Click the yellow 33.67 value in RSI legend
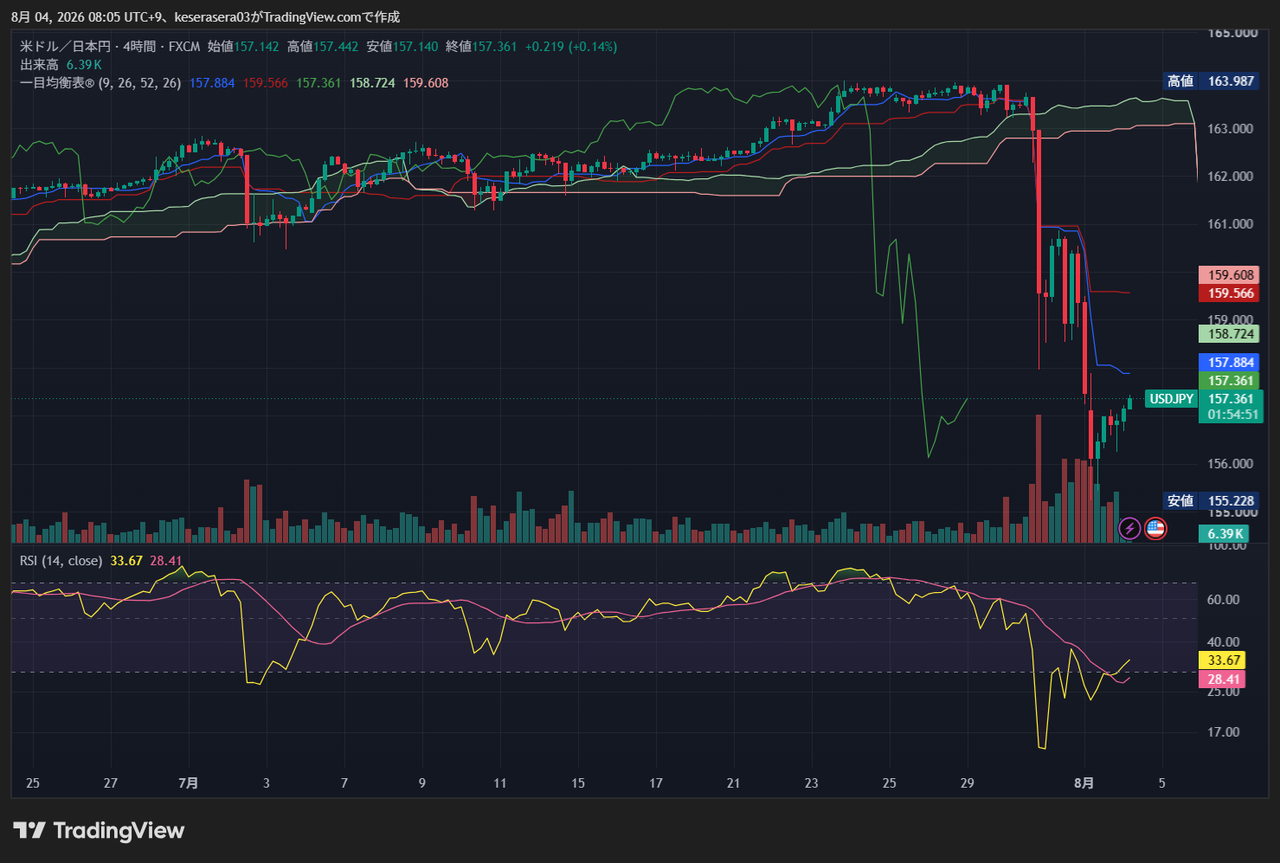Image resolution: width=1280 pixels, height=863 pixels. click(126, 560)
